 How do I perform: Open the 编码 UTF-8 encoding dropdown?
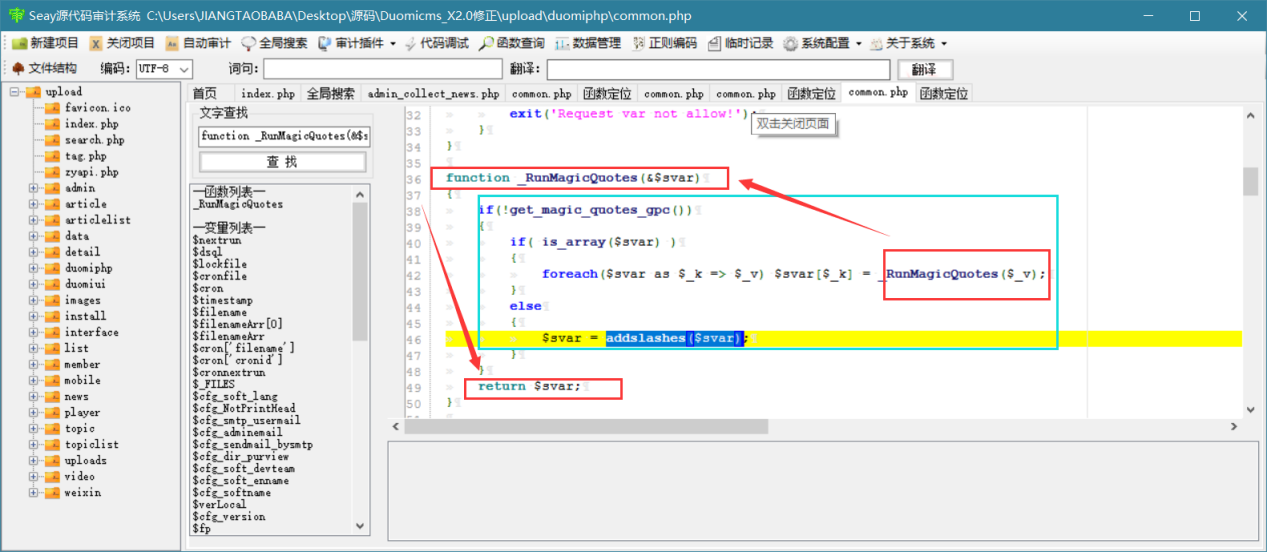pos(165,69)
